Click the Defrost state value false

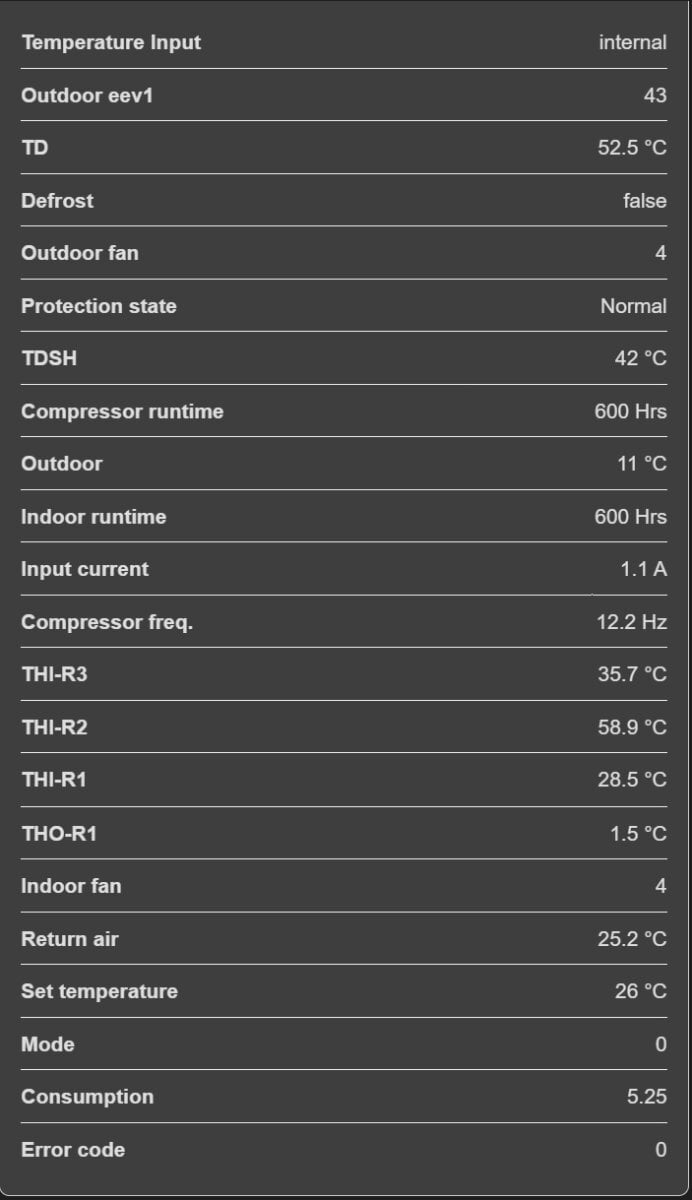pyautogui.click(x=644, y=201)
